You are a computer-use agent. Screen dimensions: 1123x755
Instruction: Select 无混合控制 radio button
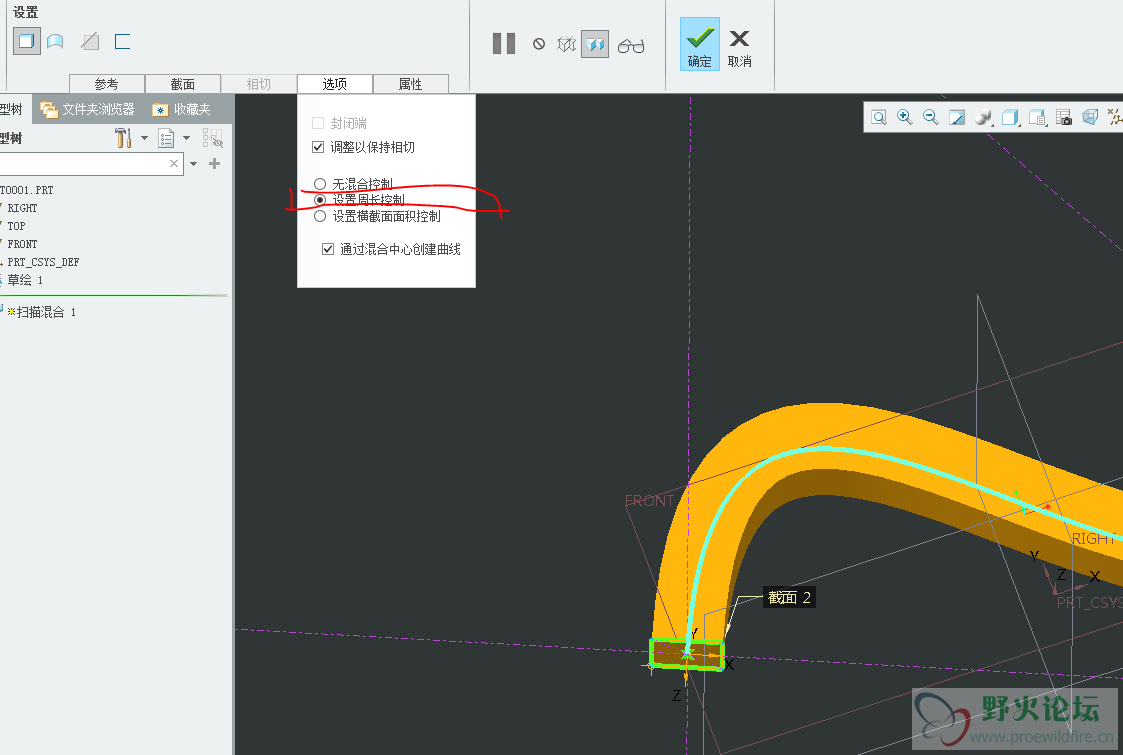[x=320, y=184]
